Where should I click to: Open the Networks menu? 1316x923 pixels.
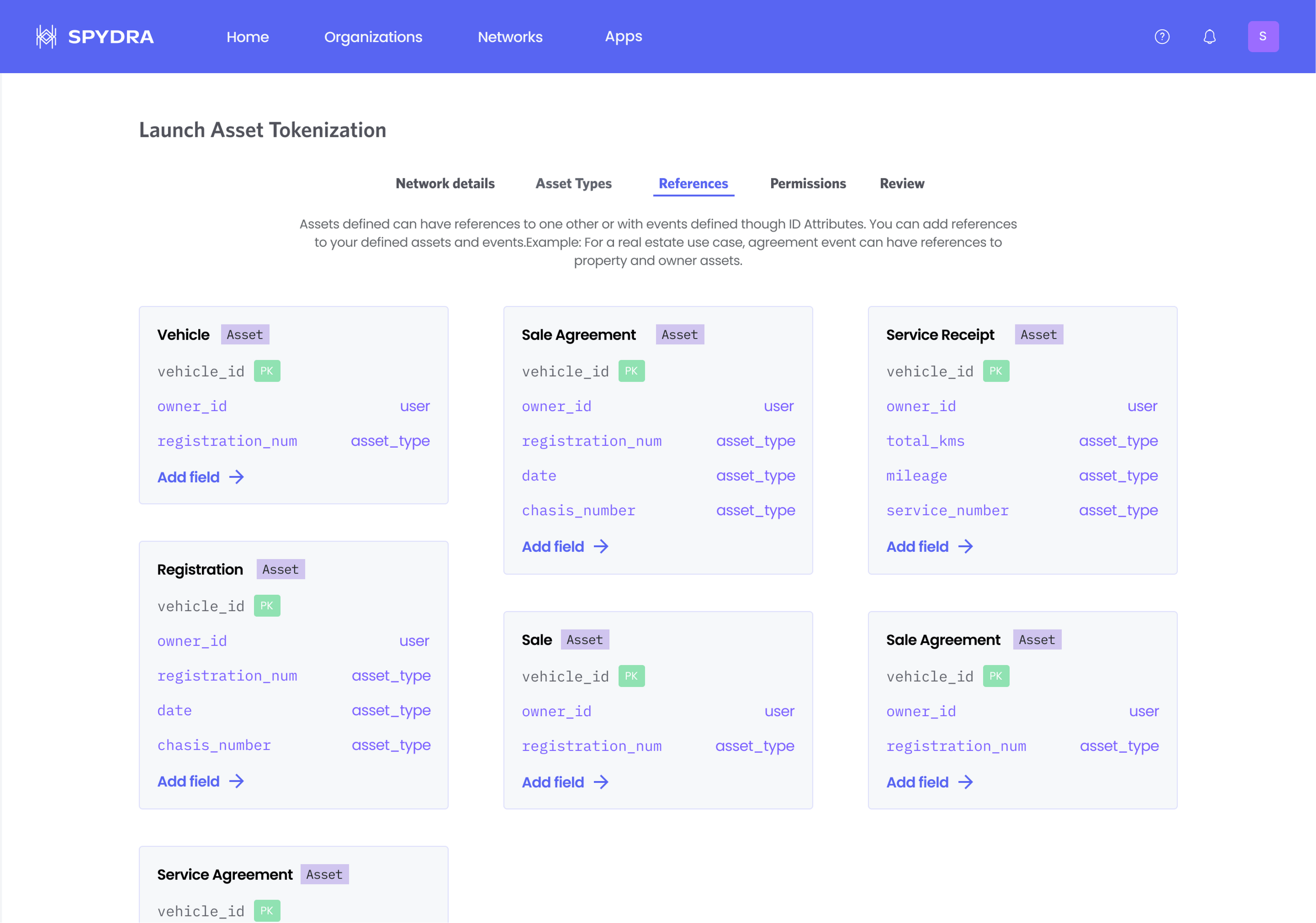(x=510, y=36)
